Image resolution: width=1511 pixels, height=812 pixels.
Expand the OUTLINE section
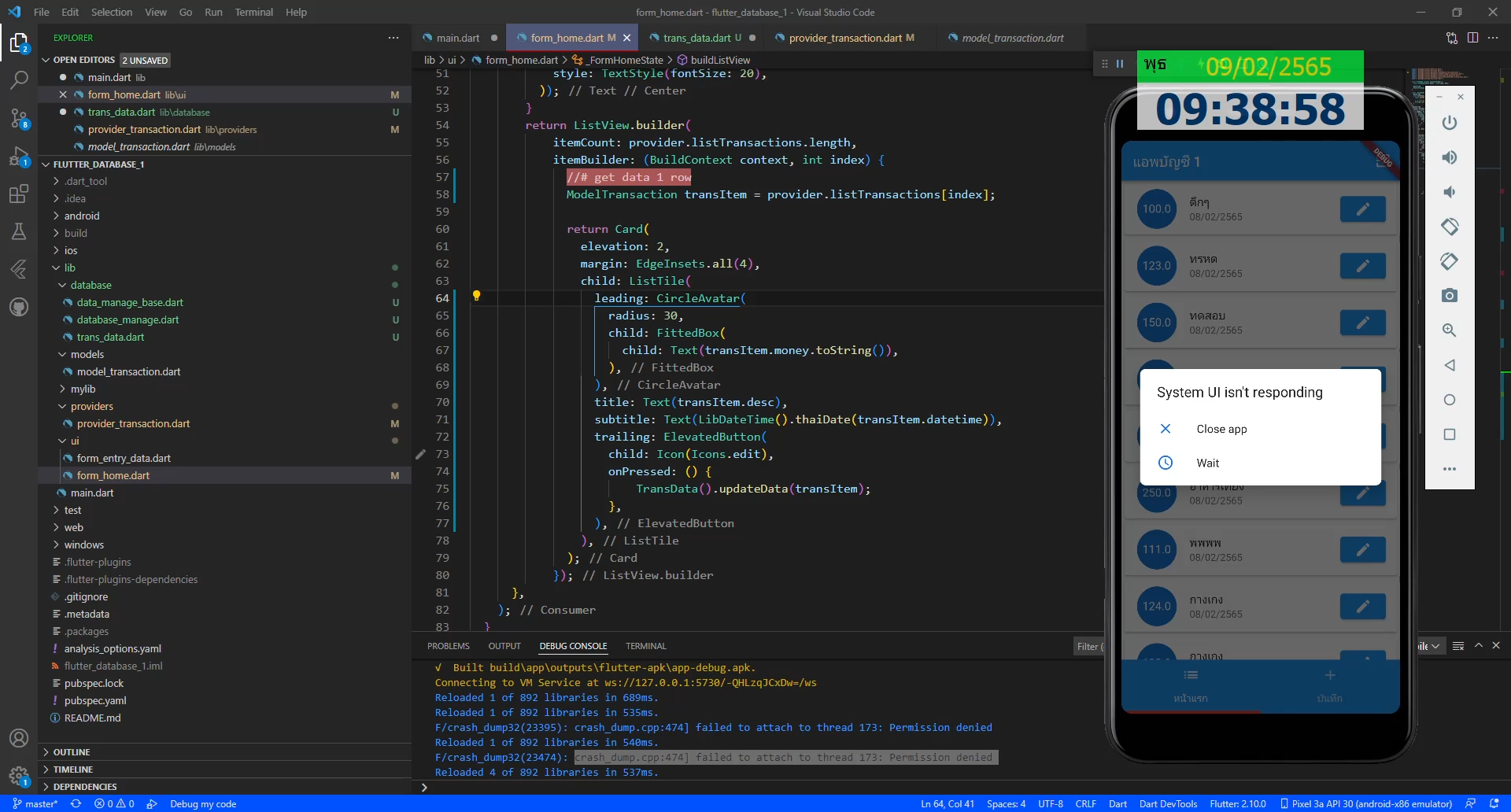coord(71,752)
